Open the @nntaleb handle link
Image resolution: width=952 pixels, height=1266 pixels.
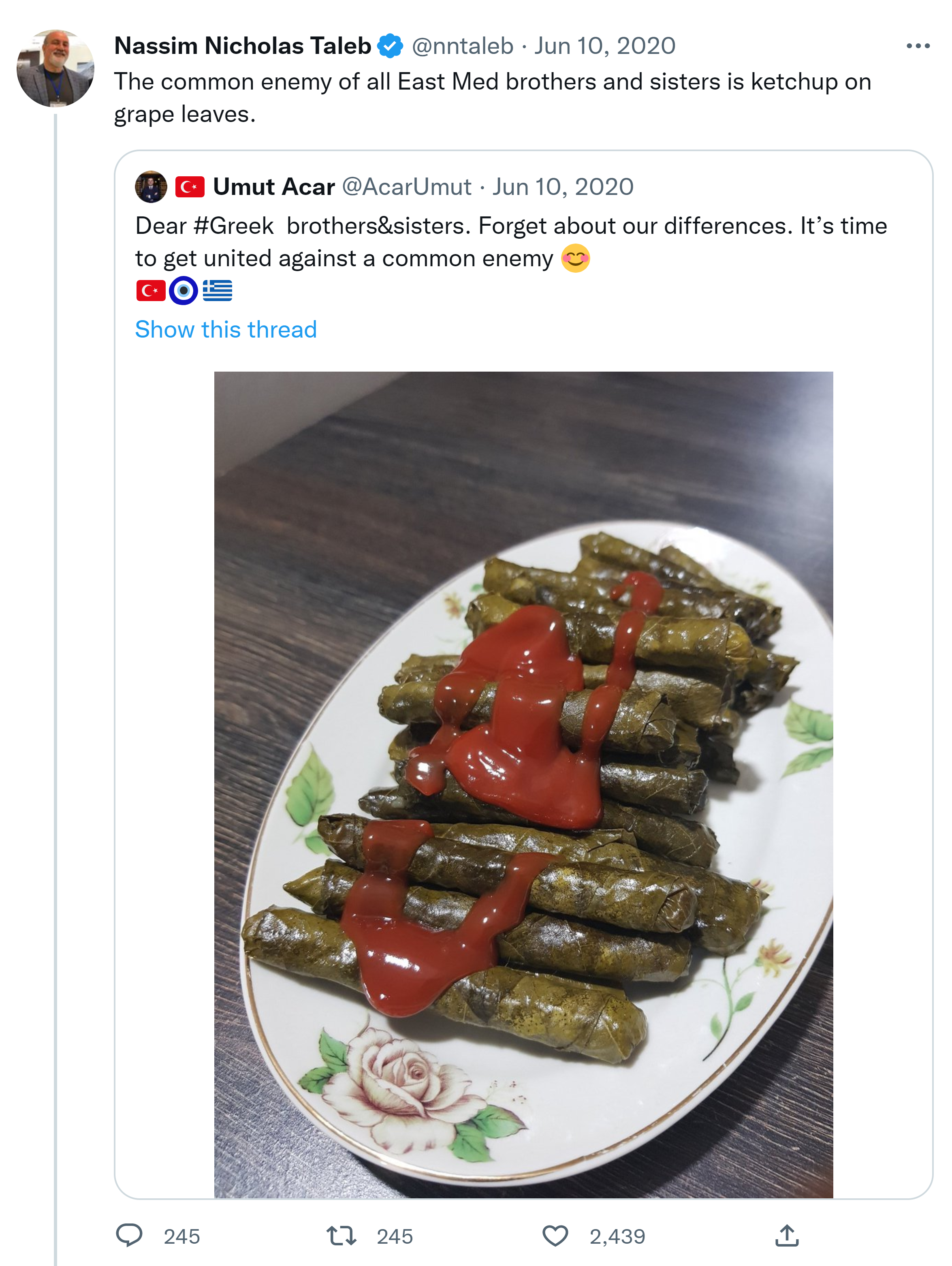[462, 46]
